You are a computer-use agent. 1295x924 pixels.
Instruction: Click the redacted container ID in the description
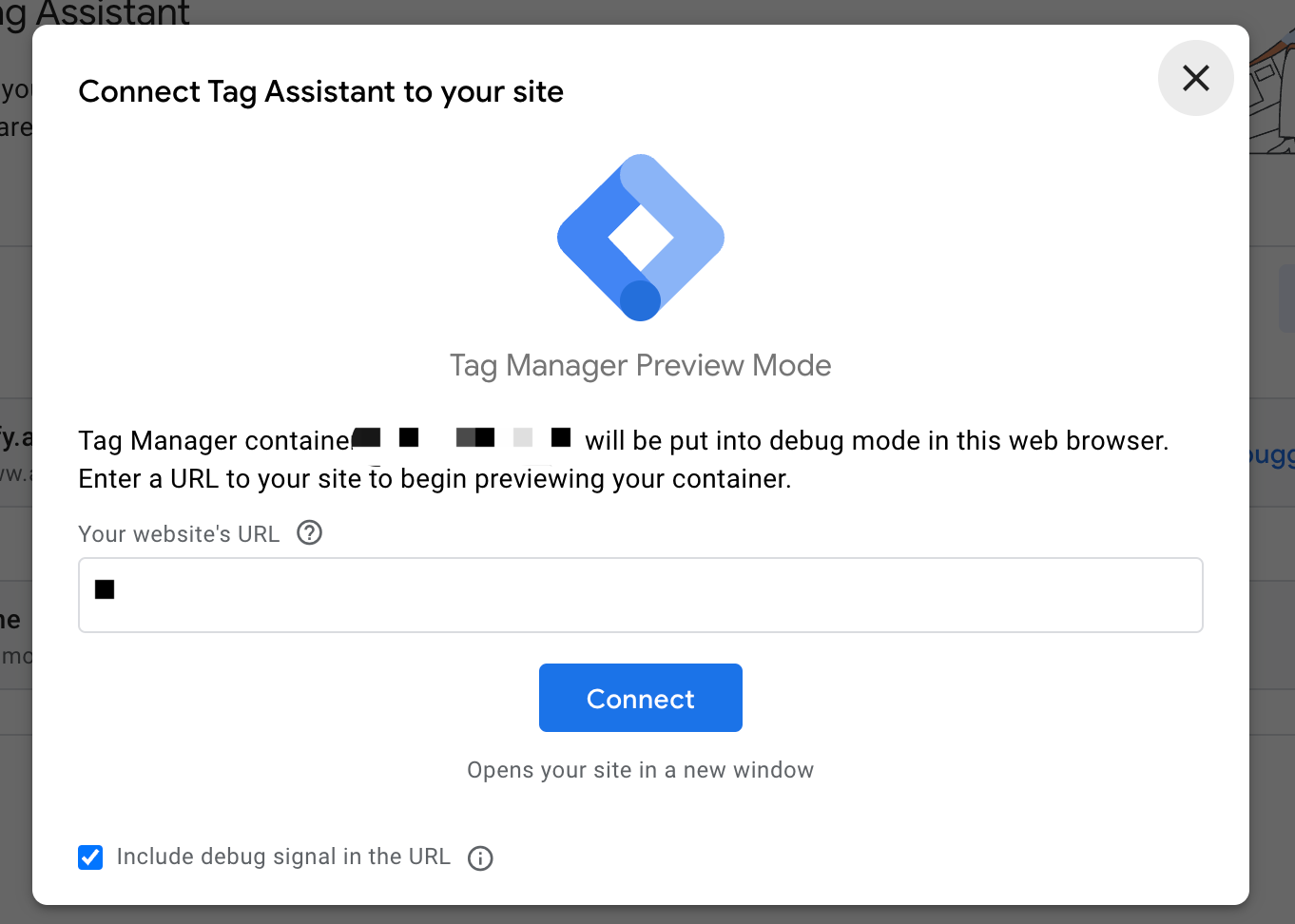(x=464, y=437)
